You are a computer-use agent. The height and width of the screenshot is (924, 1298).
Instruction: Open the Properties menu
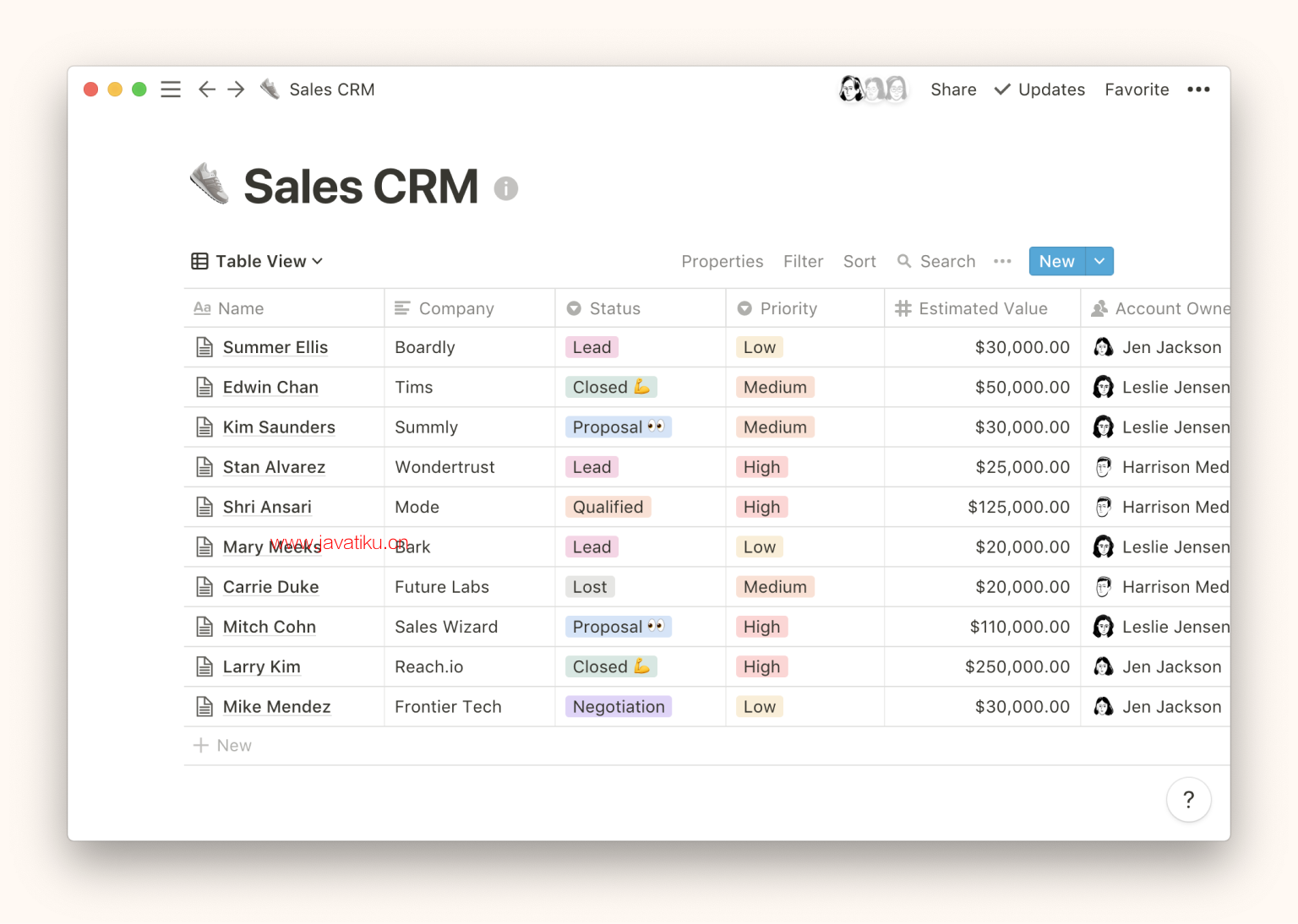722,262
